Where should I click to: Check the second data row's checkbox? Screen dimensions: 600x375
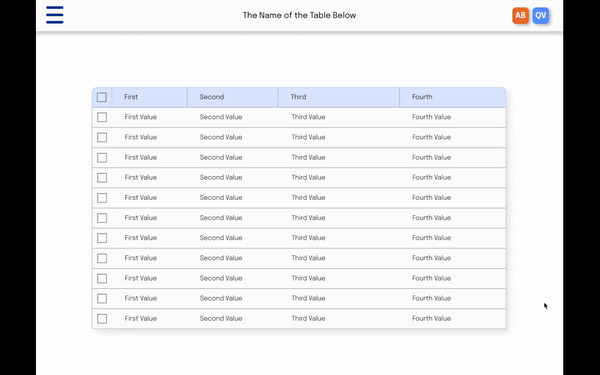[102, 137]
